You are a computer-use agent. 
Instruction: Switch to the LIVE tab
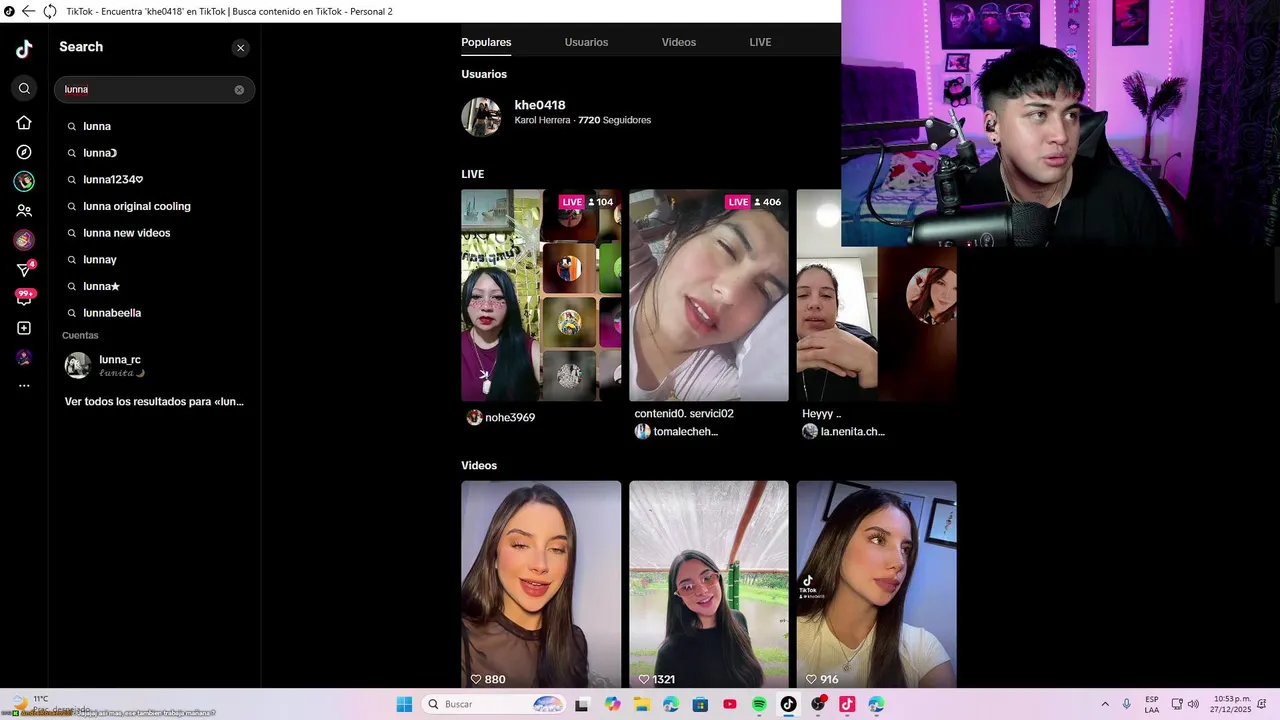click(760, 42)
